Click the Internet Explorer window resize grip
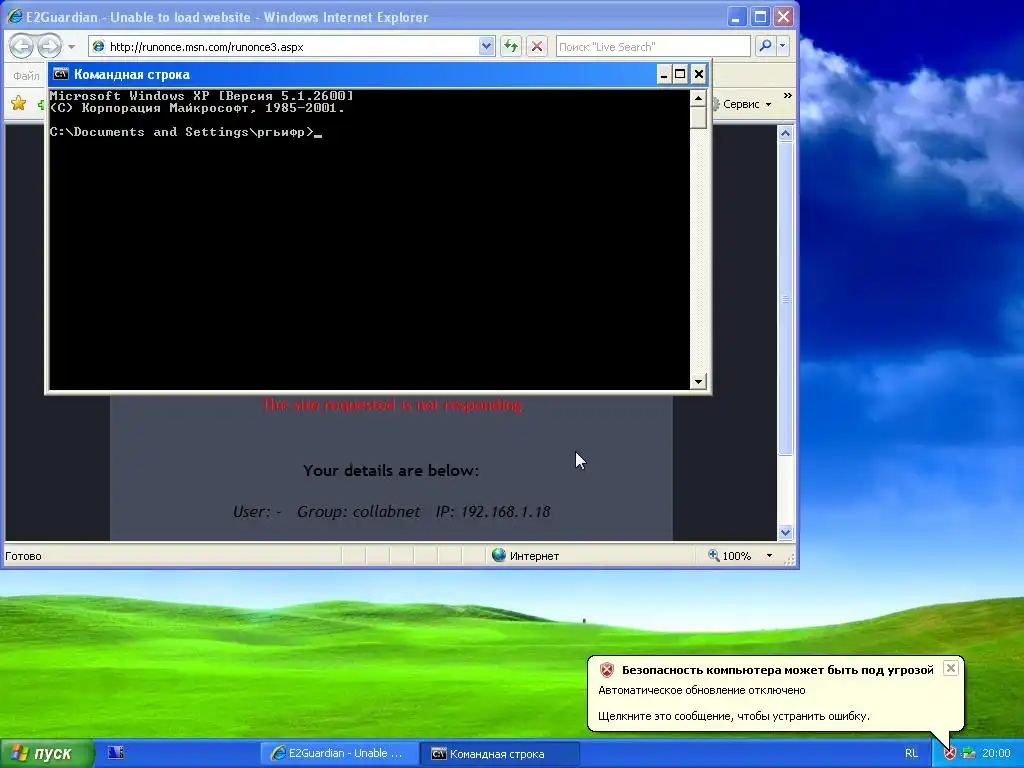The width and height of the screenshot is (1024, 768). [789, 559]
